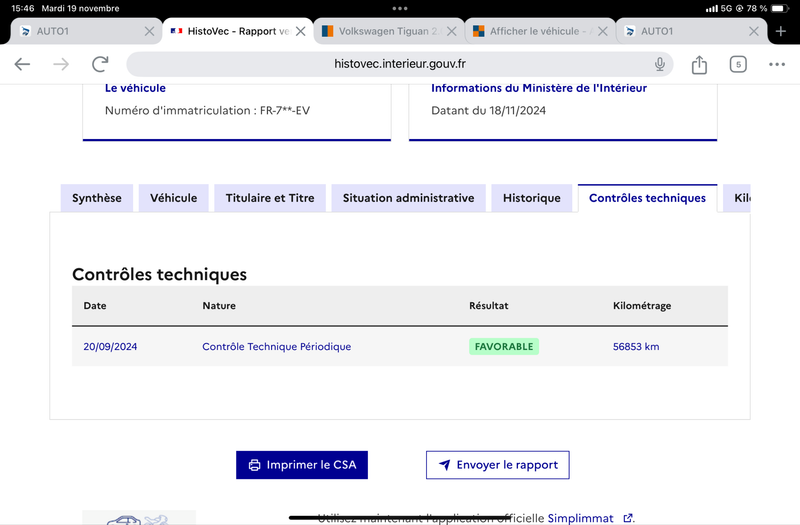Tap the cellular signal bars icon
Viewport: 800px width, 525px height.
click(x=712, y=8)
